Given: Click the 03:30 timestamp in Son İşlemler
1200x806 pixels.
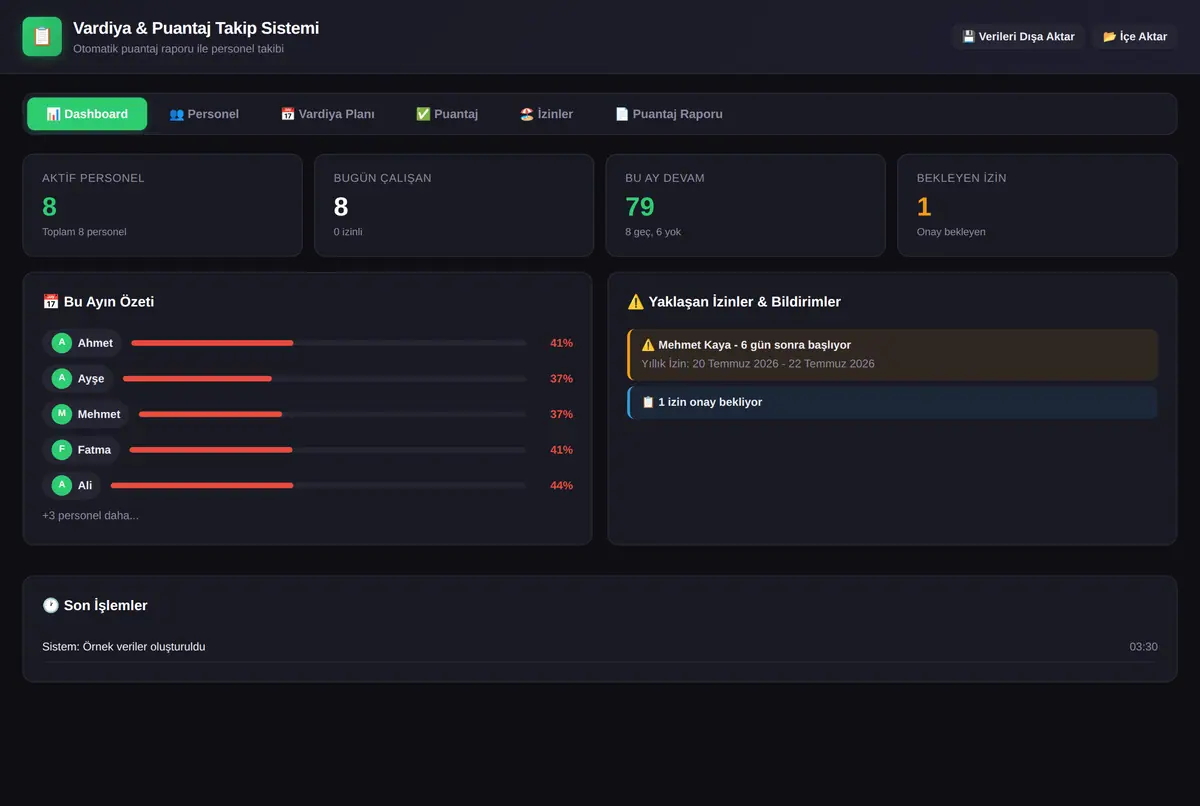Looking at the screenshot, I should click(1144, 647).
